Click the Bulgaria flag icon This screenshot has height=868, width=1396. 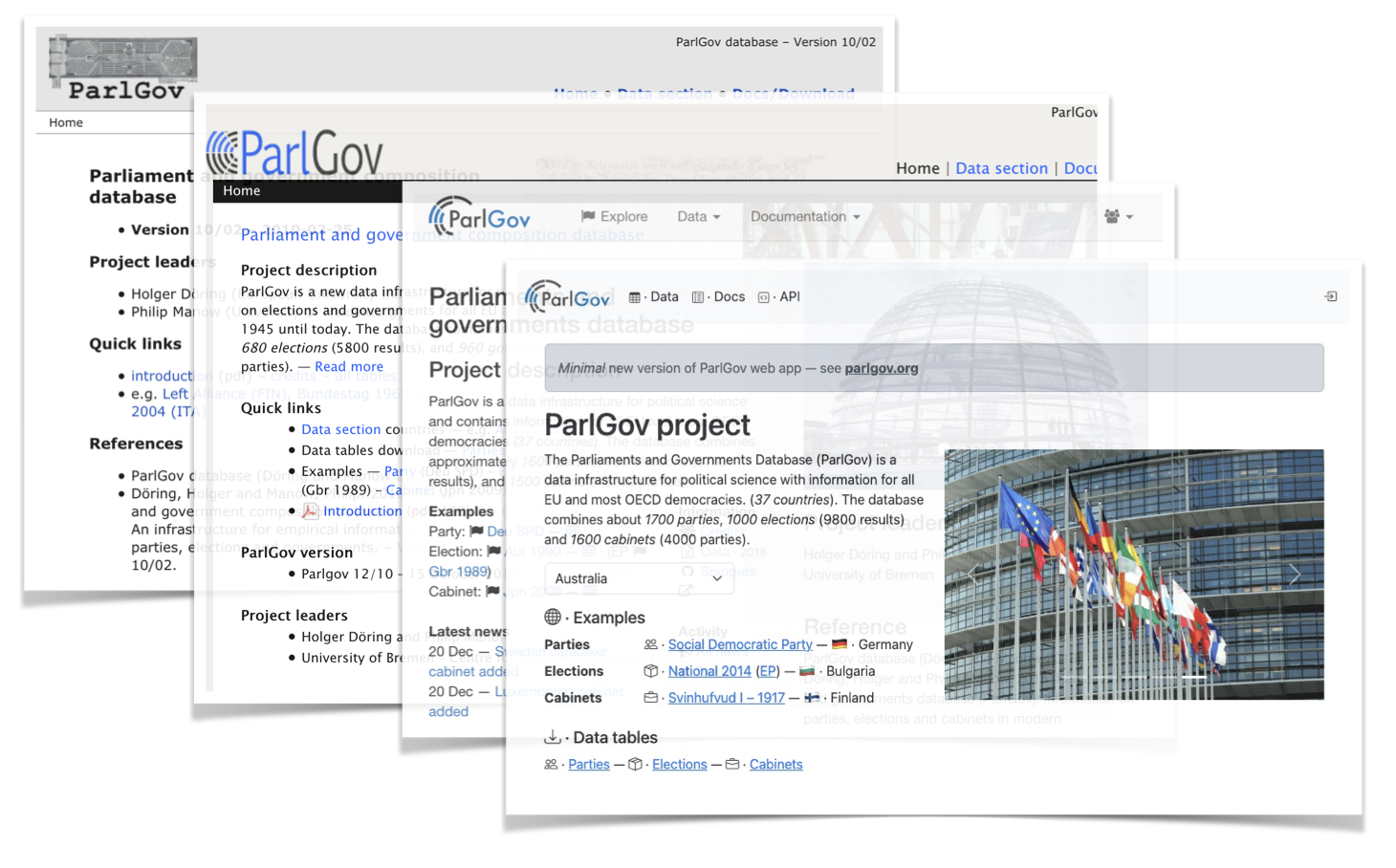(x=807, y=671)
